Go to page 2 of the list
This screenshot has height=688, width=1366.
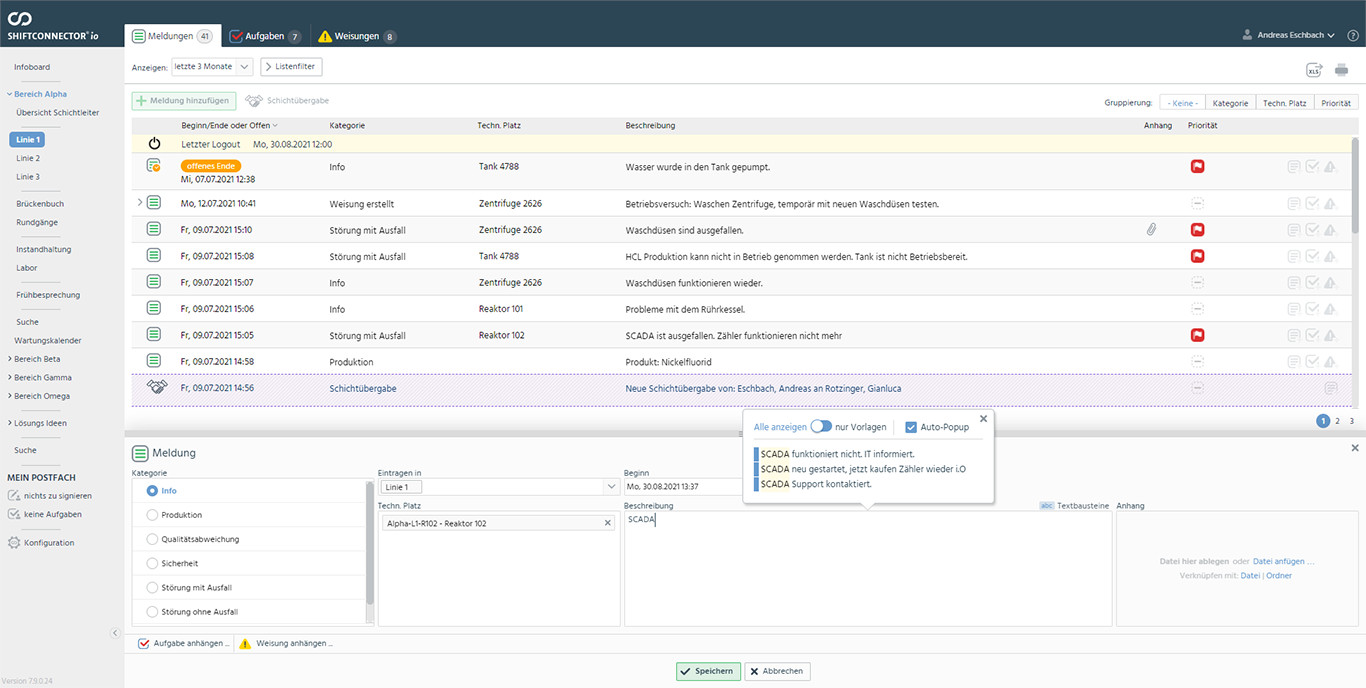point(1338,421)
